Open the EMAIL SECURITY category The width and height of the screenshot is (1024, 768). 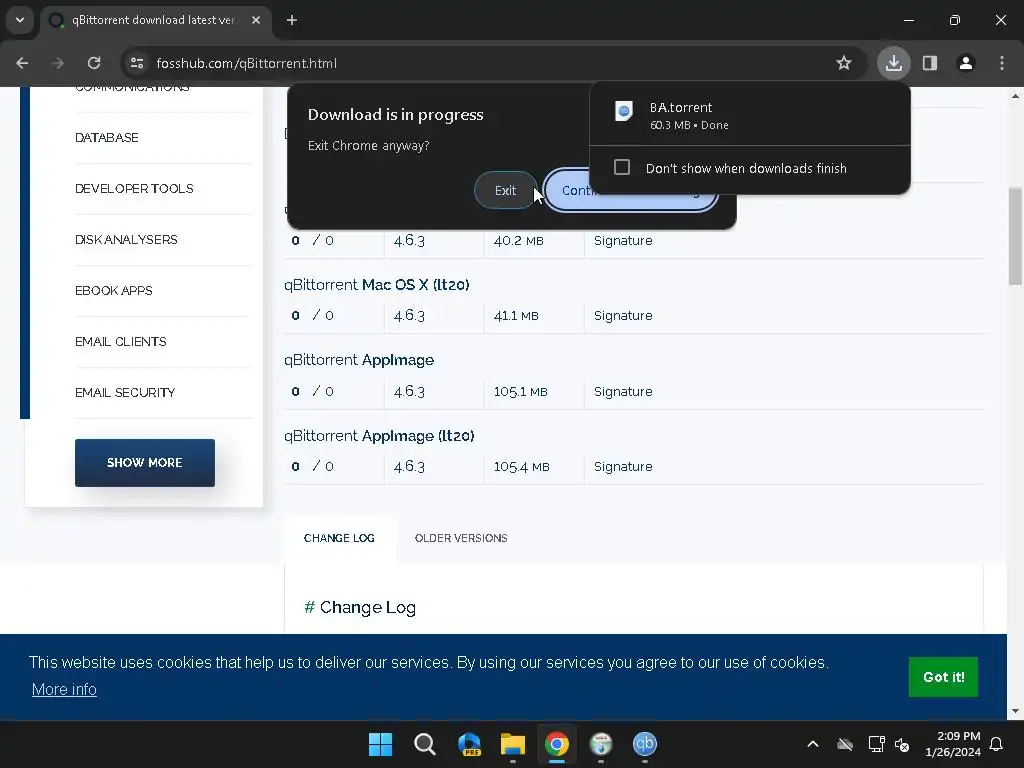coord(125,392)
